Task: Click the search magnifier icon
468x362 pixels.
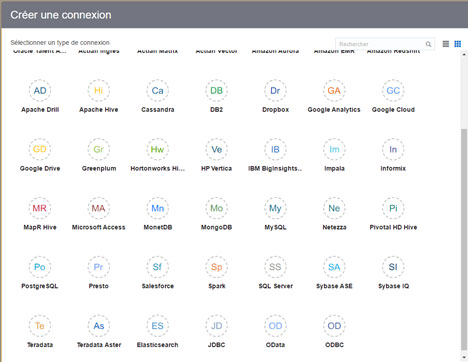Action: coord(428,44)
